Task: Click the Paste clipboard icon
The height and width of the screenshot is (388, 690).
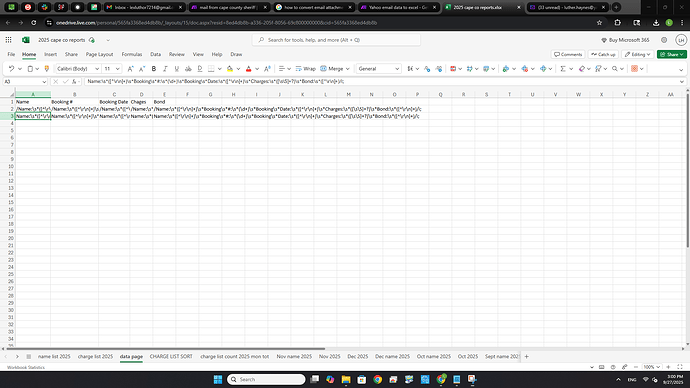Action: (30, 69)
